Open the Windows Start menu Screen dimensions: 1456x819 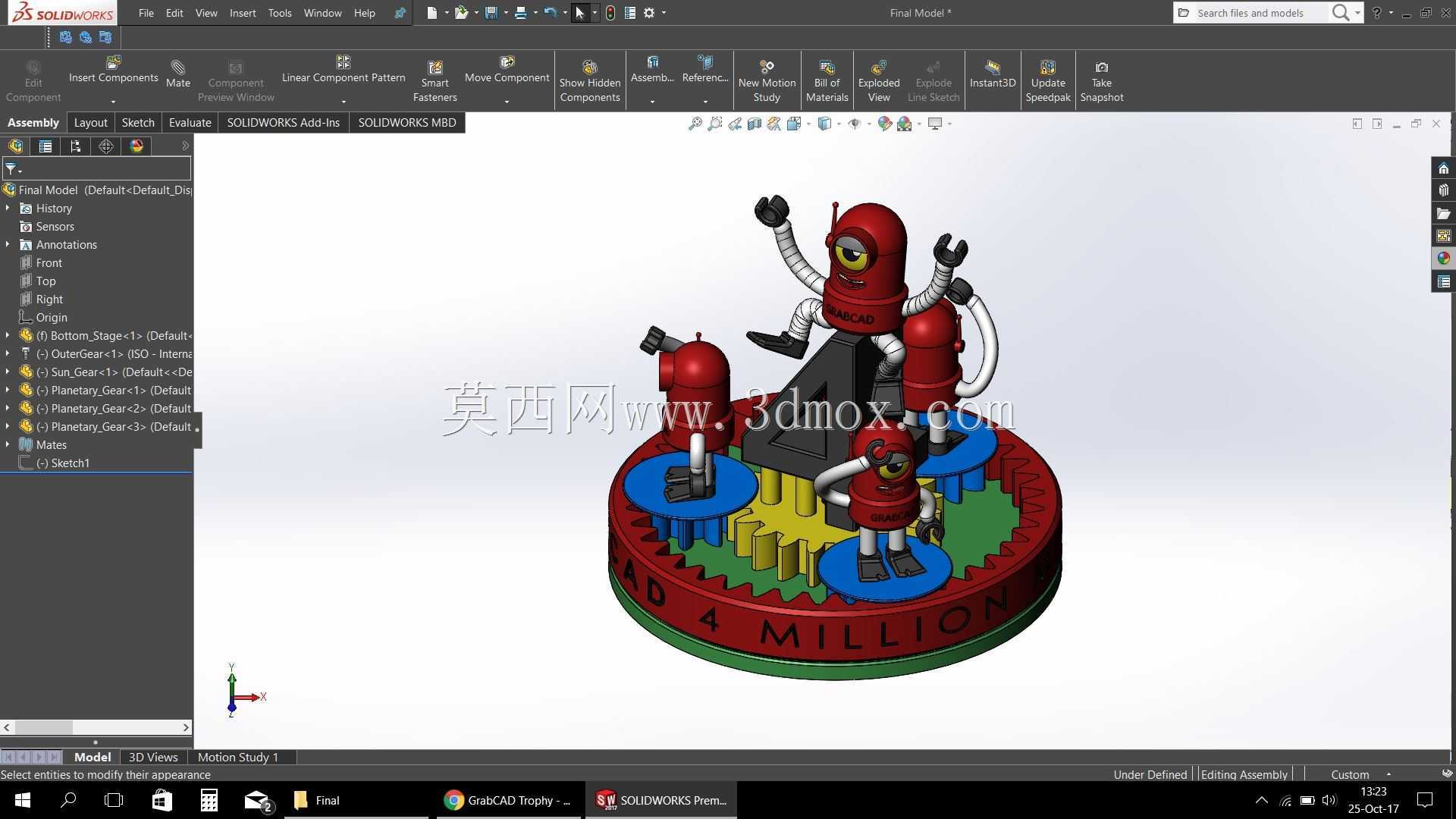[x=22, y=800]
